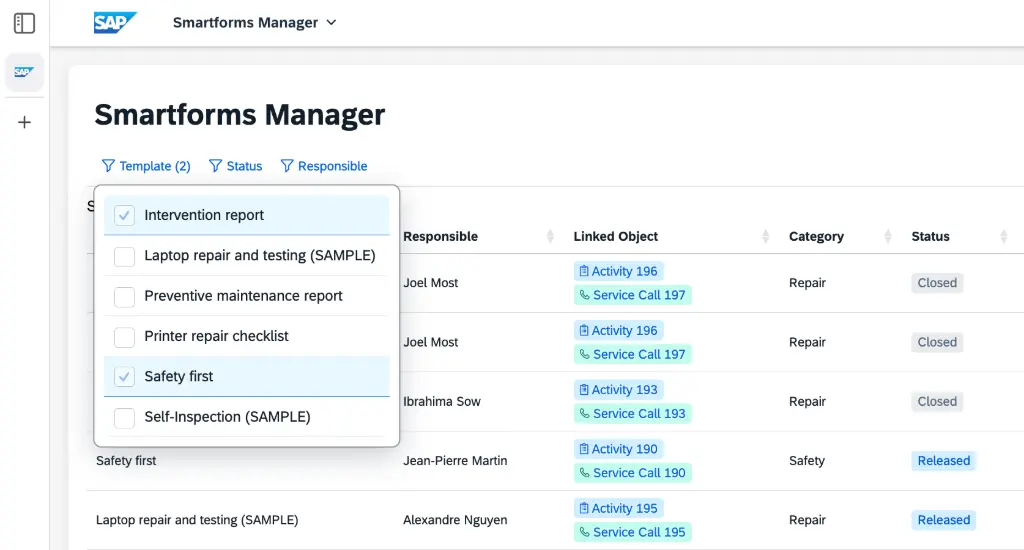Select Preventive maintenance report option label
The image size is (1024, 550).
243,296
